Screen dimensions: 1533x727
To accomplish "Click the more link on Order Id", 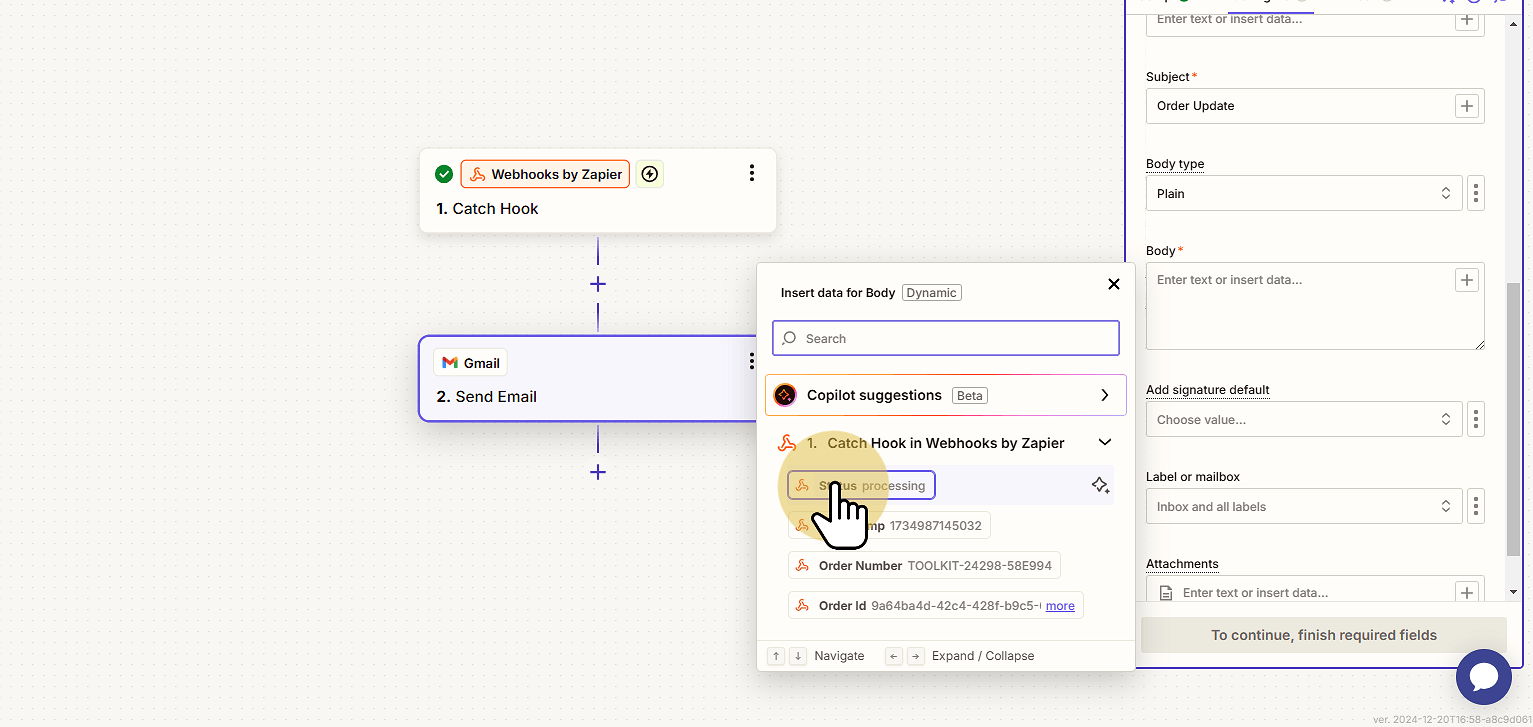I will click(x=1060, y=605).
